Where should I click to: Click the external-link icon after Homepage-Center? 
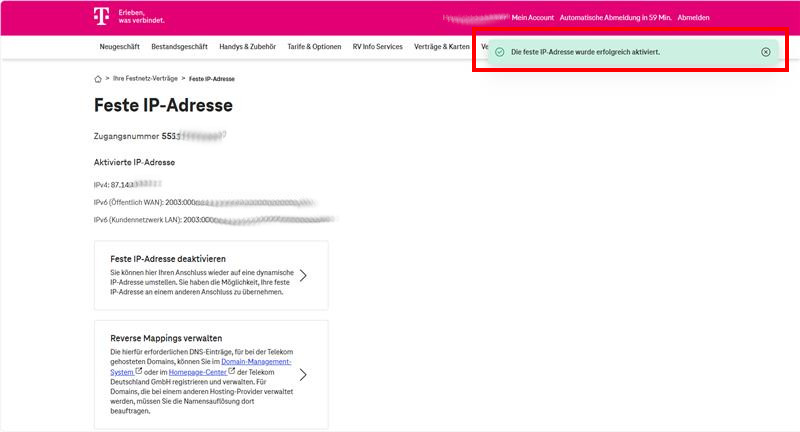pos(232,371)
